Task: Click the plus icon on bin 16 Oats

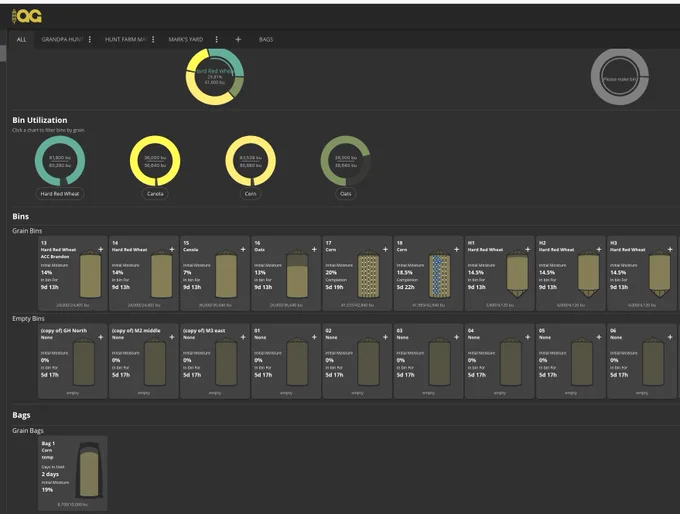Action: point(314,249)
